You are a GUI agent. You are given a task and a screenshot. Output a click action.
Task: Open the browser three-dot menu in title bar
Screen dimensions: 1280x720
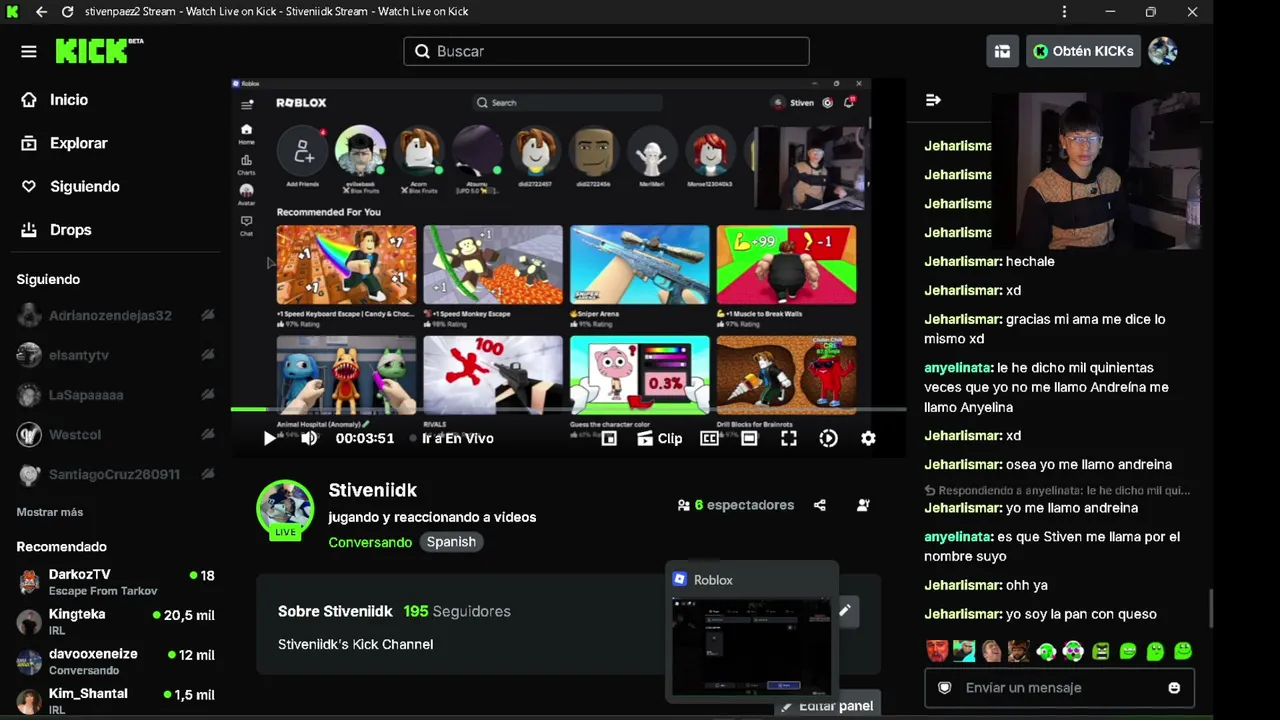[x=1064, y=12]
